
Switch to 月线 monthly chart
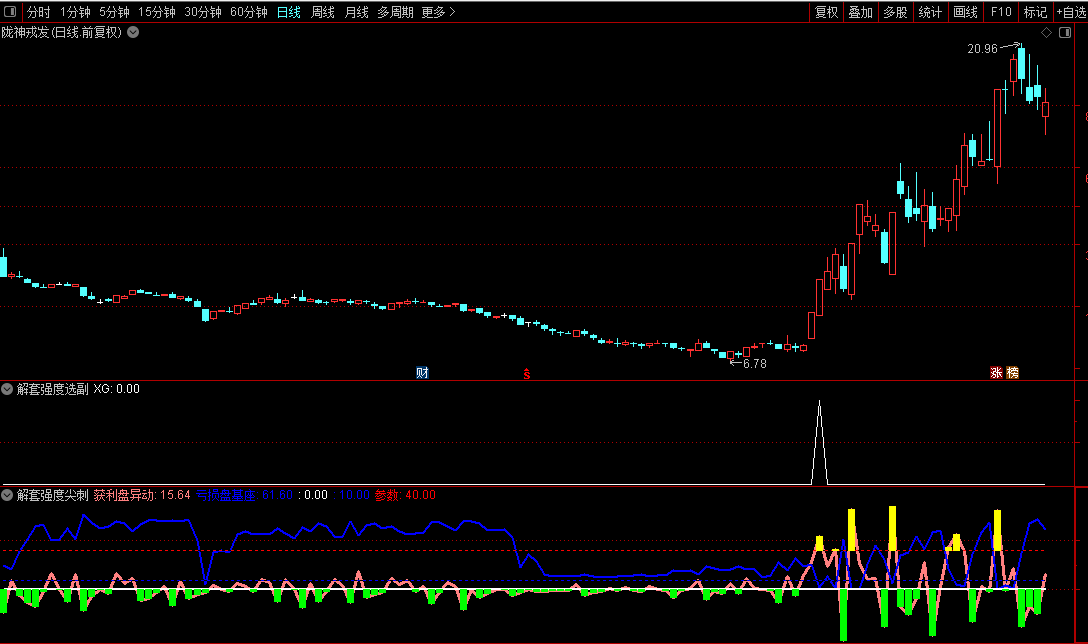tap(357, 12)
